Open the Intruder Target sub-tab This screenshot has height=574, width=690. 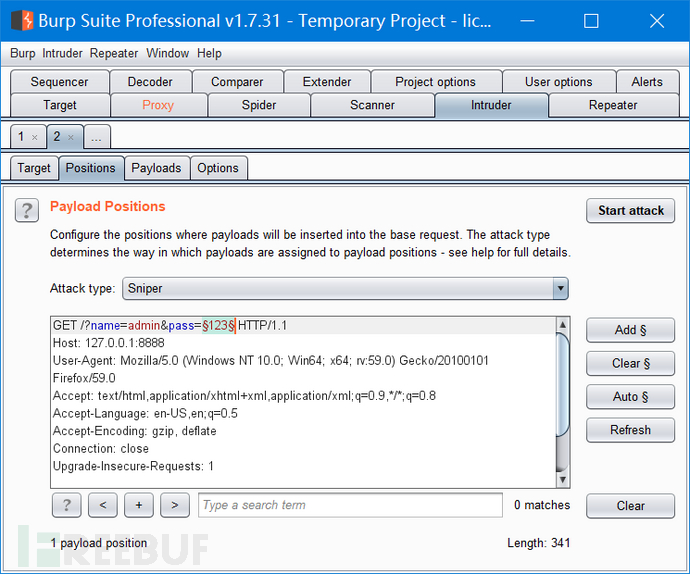(x=34, y=168)
